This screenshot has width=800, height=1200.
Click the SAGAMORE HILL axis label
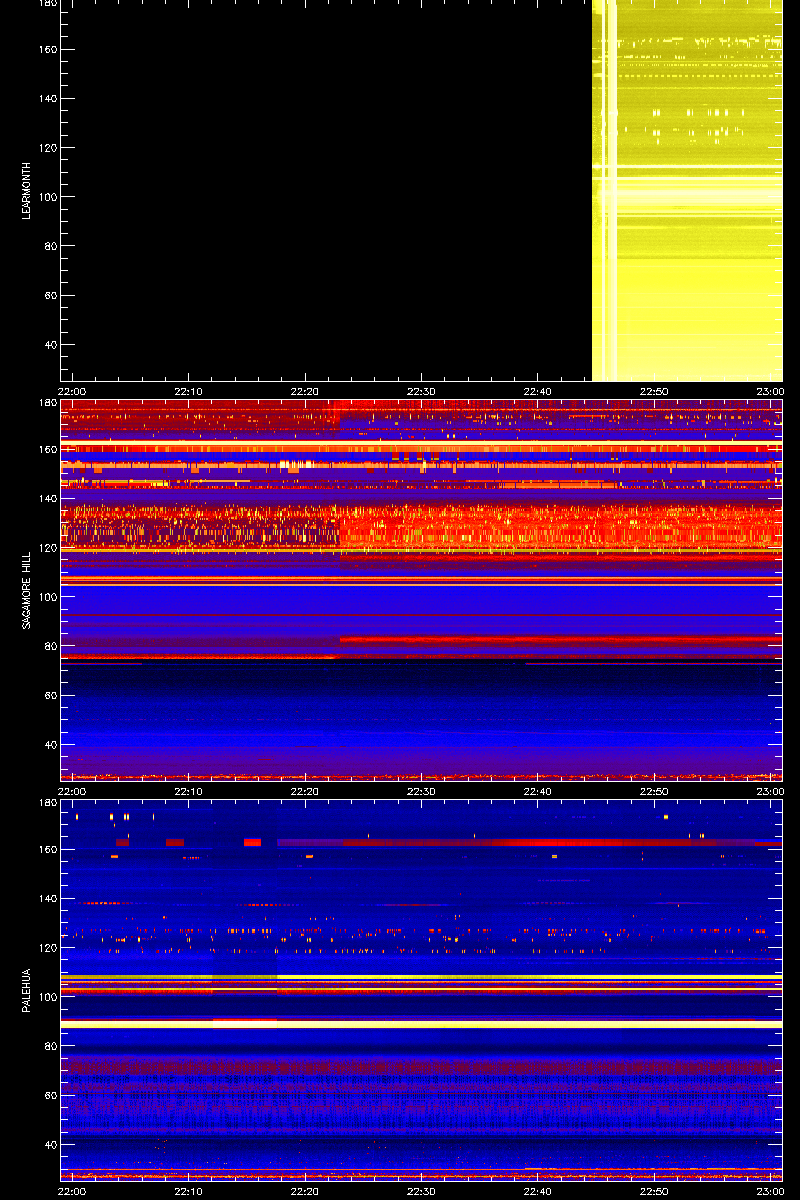[x=27, y=590]
